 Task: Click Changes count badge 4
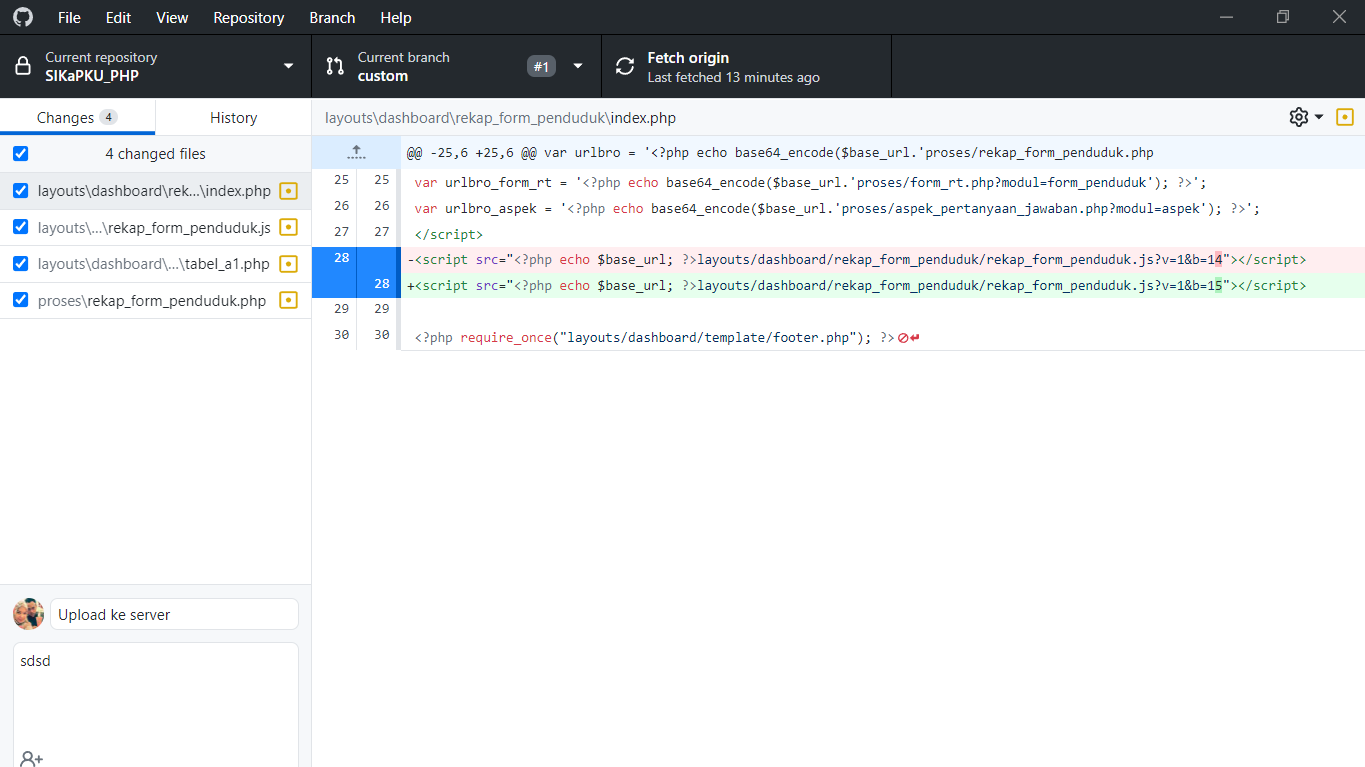point(108,117)
